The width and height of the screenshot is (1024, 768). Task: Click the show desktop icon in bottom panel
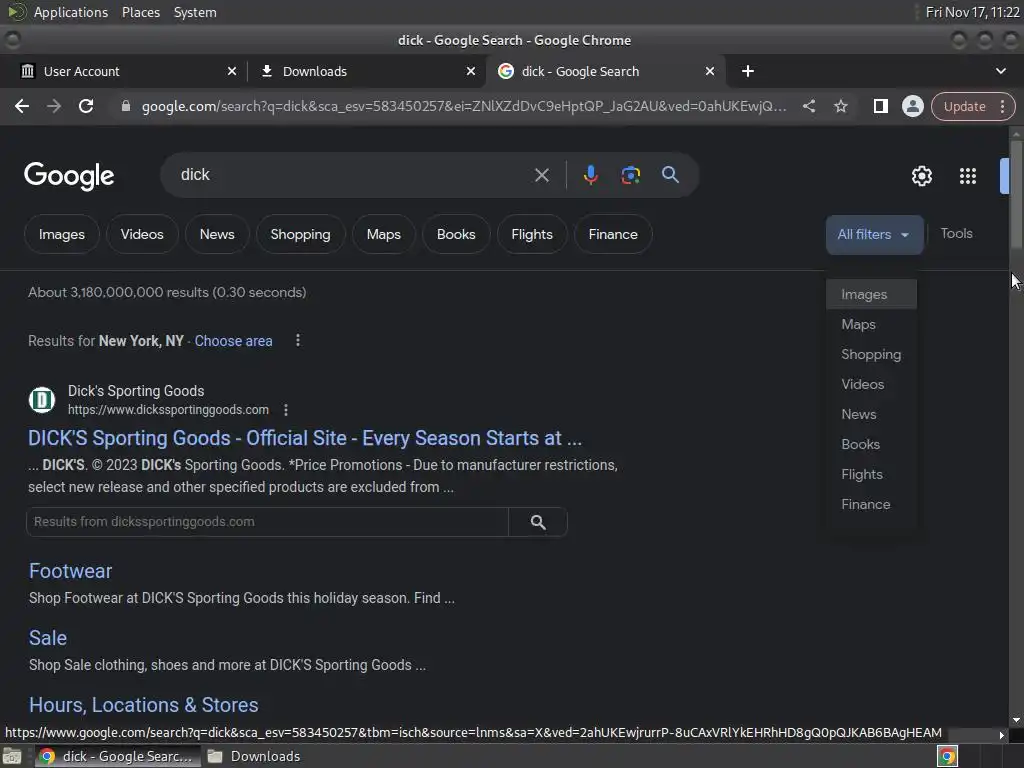(x=12, y=756)
